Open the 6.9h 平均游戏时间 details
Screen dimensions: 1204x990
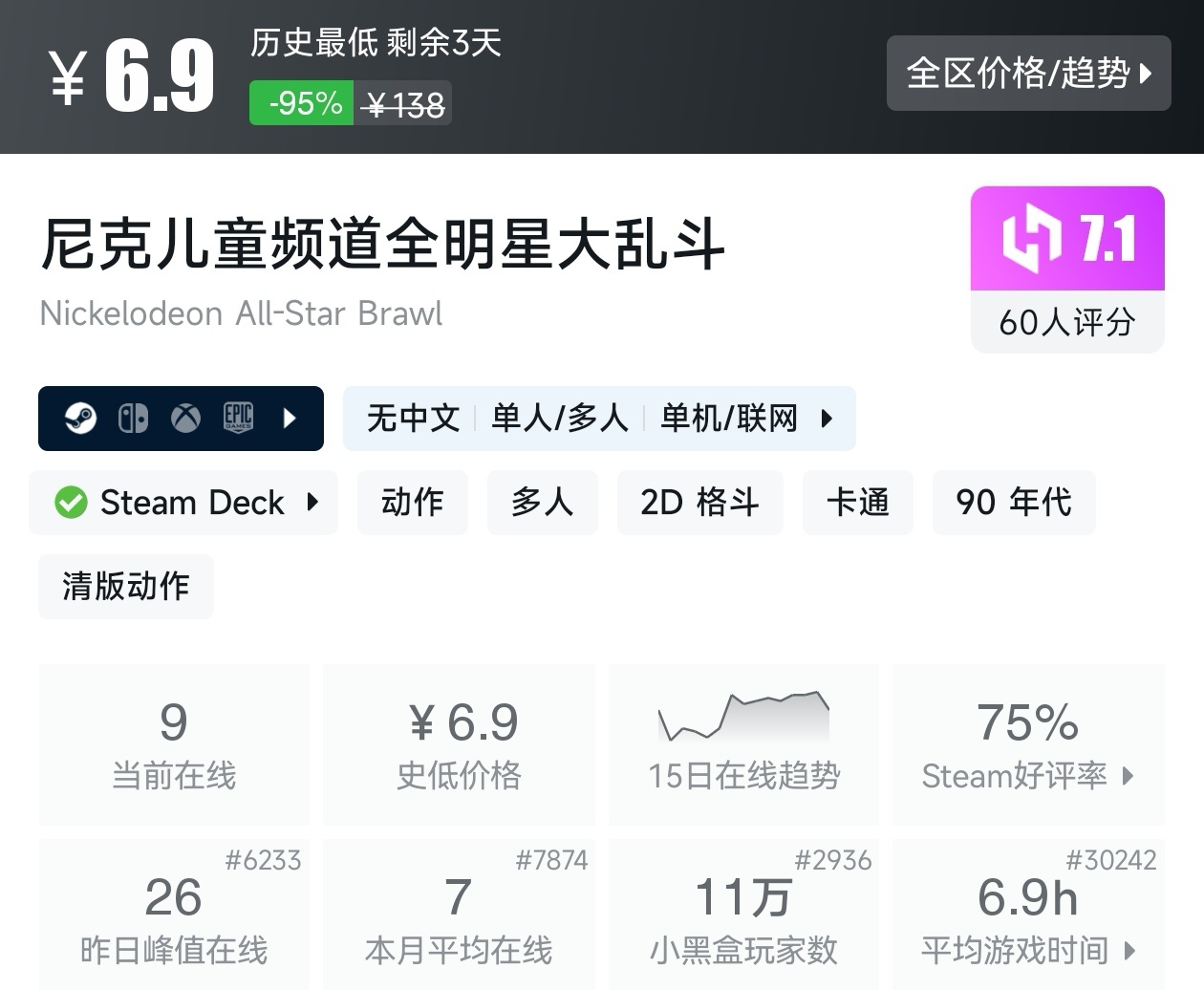pyautogui.click(x=1028, y=919)
